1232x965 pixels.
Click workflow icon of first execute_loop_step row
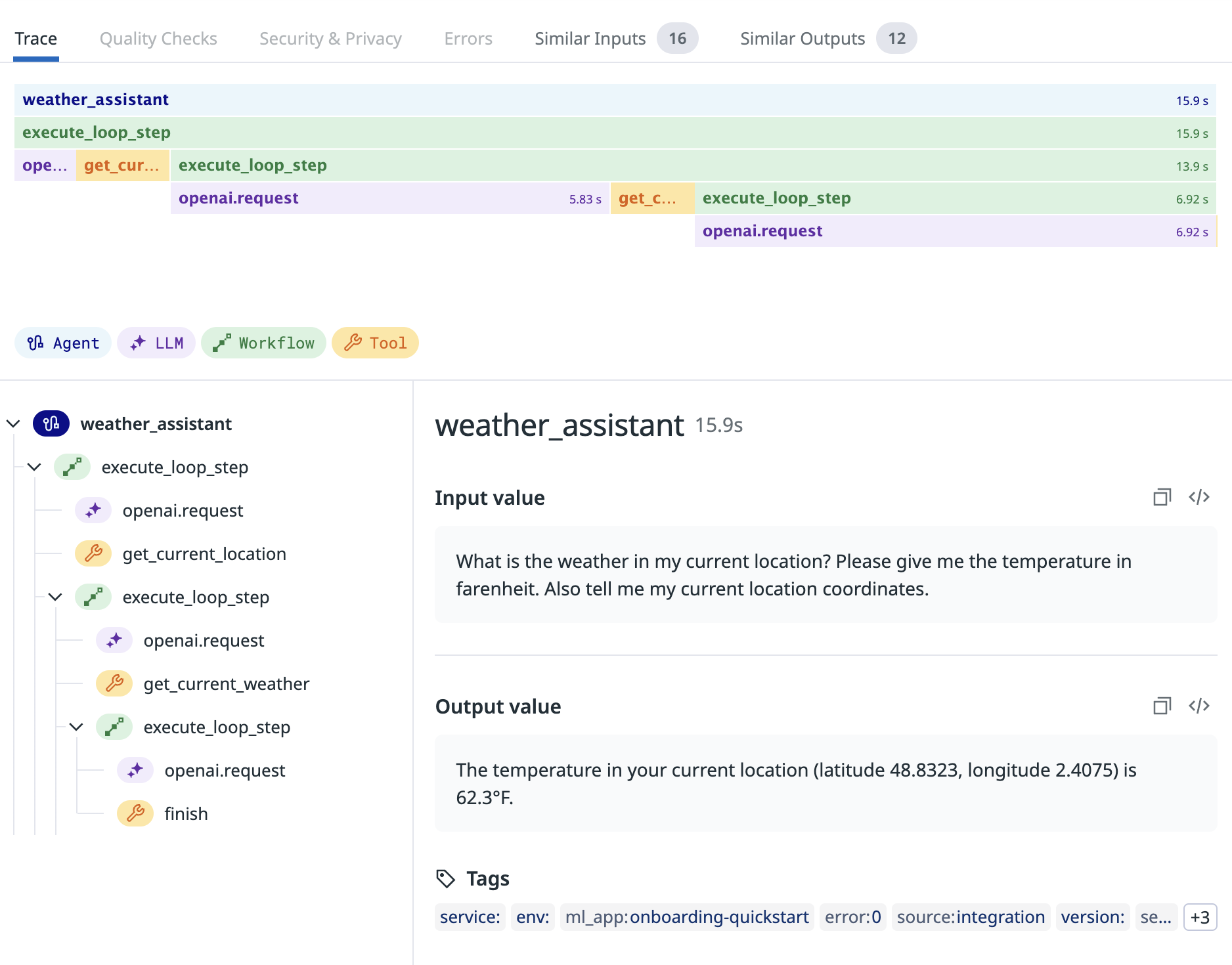pyautogui.click(x=72, y=467)
